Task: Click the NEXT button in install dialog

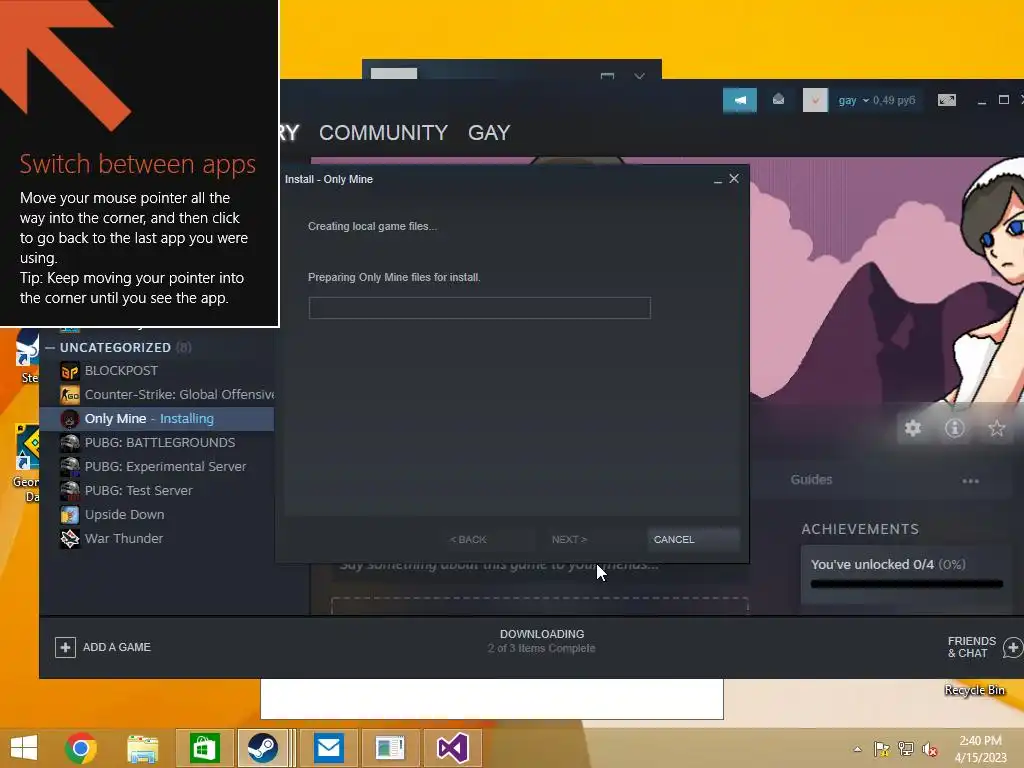Action: pyautogui.click(x=569, y=539)
